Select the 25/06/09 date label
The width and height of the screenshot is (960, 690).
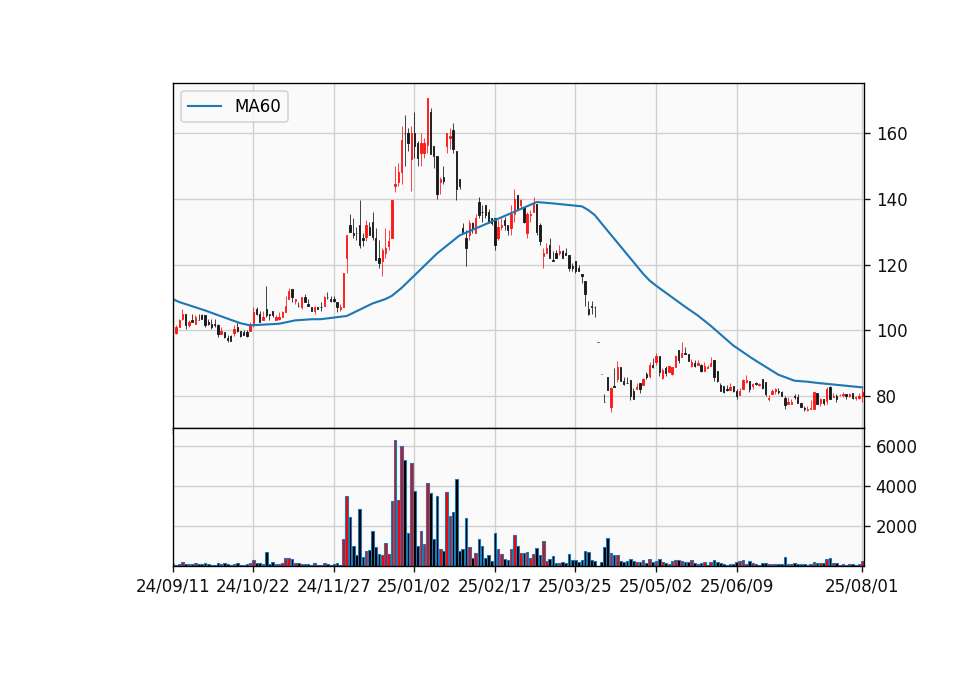point(737,586)
